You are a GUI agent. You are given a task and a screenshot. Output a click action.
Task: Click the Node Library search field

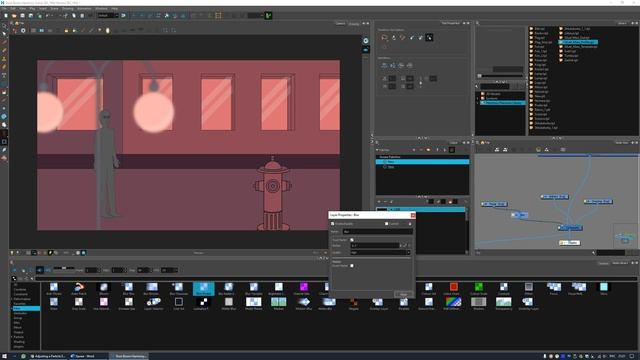[335, 278]
